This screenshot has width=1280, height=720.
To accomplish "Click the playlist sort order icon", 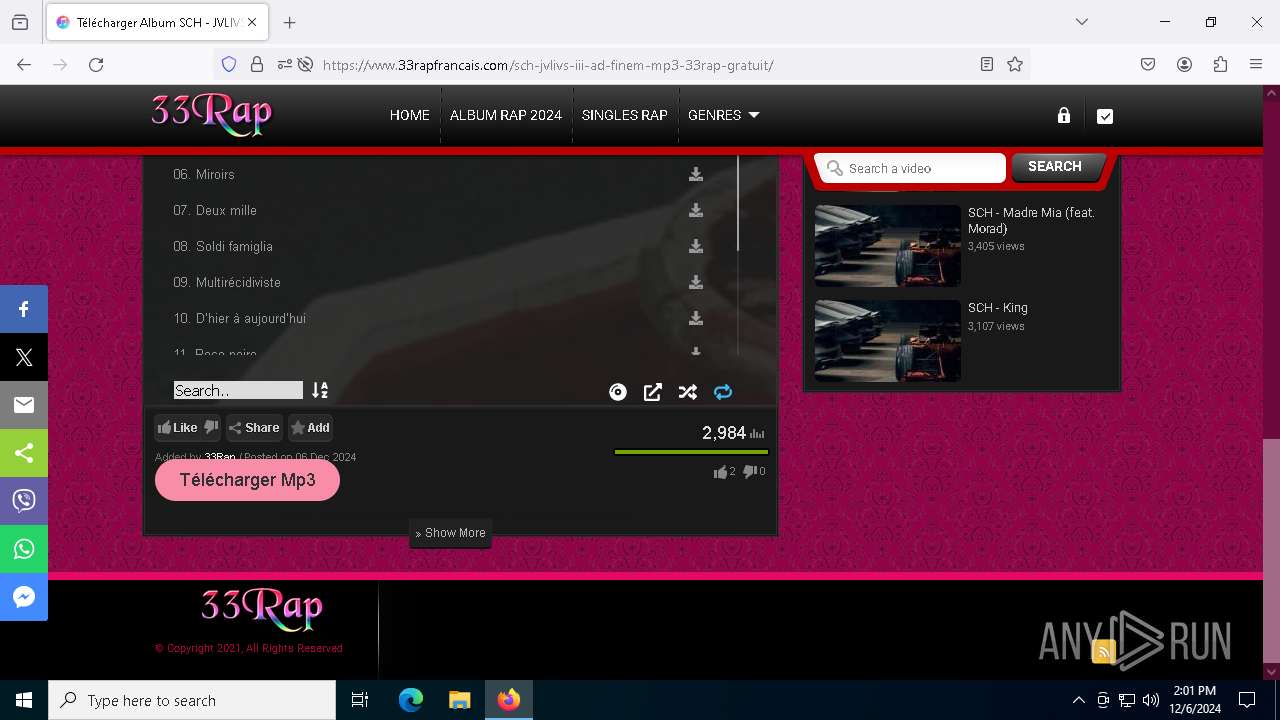I will point(320,390).
